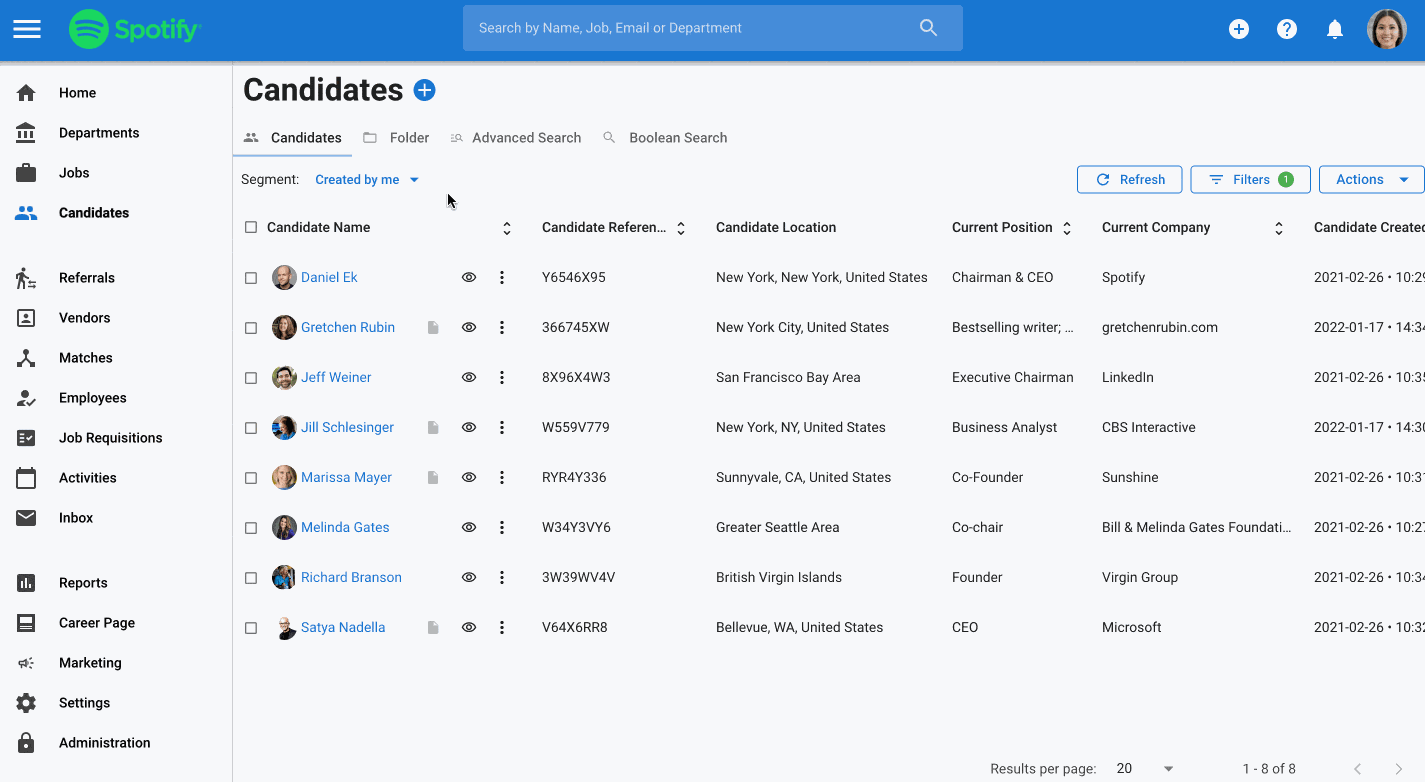This screenshot has width=1425, height=782.
Task: Click the Home sidebar icon
Action: tap(26, 93)
